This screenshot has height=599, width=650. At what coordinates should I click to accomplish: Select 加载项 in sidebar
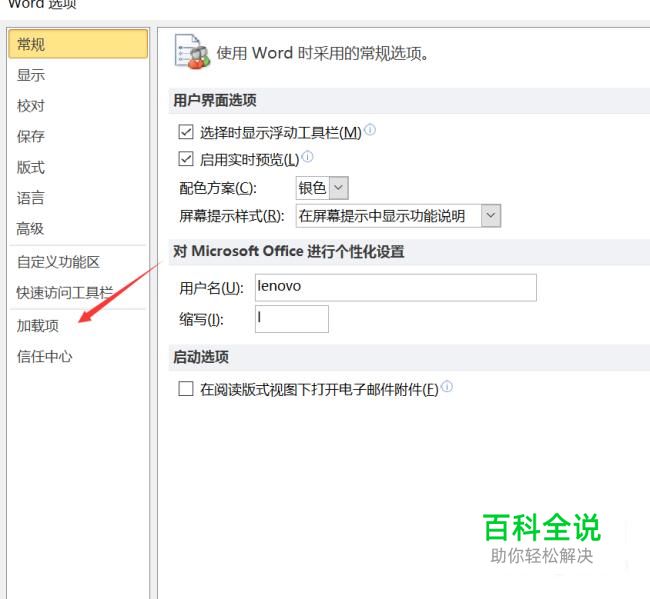tap(38, 326)
